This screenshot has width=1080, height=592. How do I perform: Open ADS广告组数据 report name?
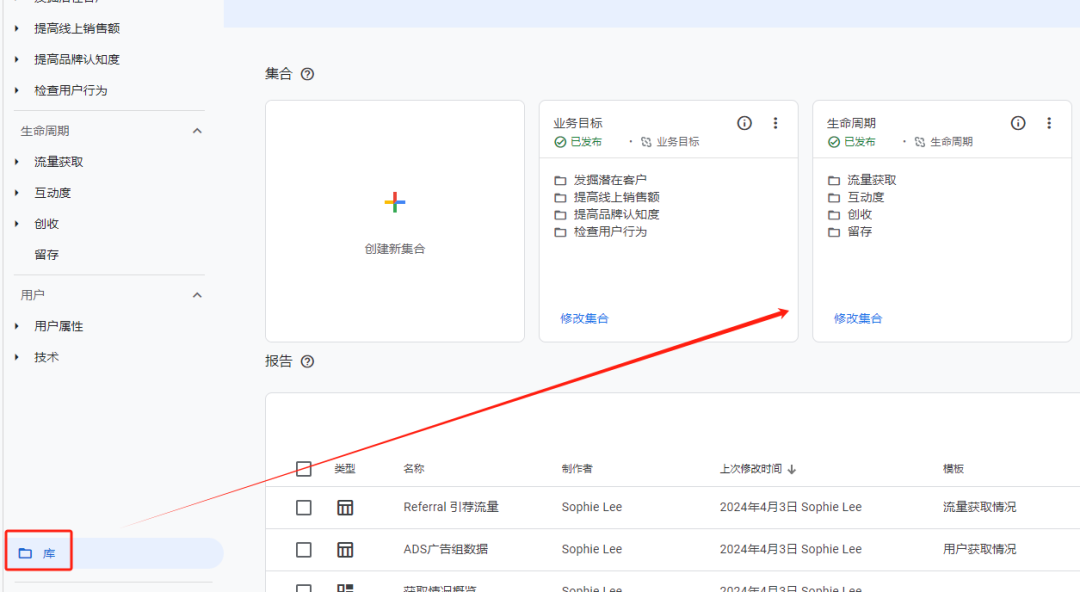[x=446, y=549]
